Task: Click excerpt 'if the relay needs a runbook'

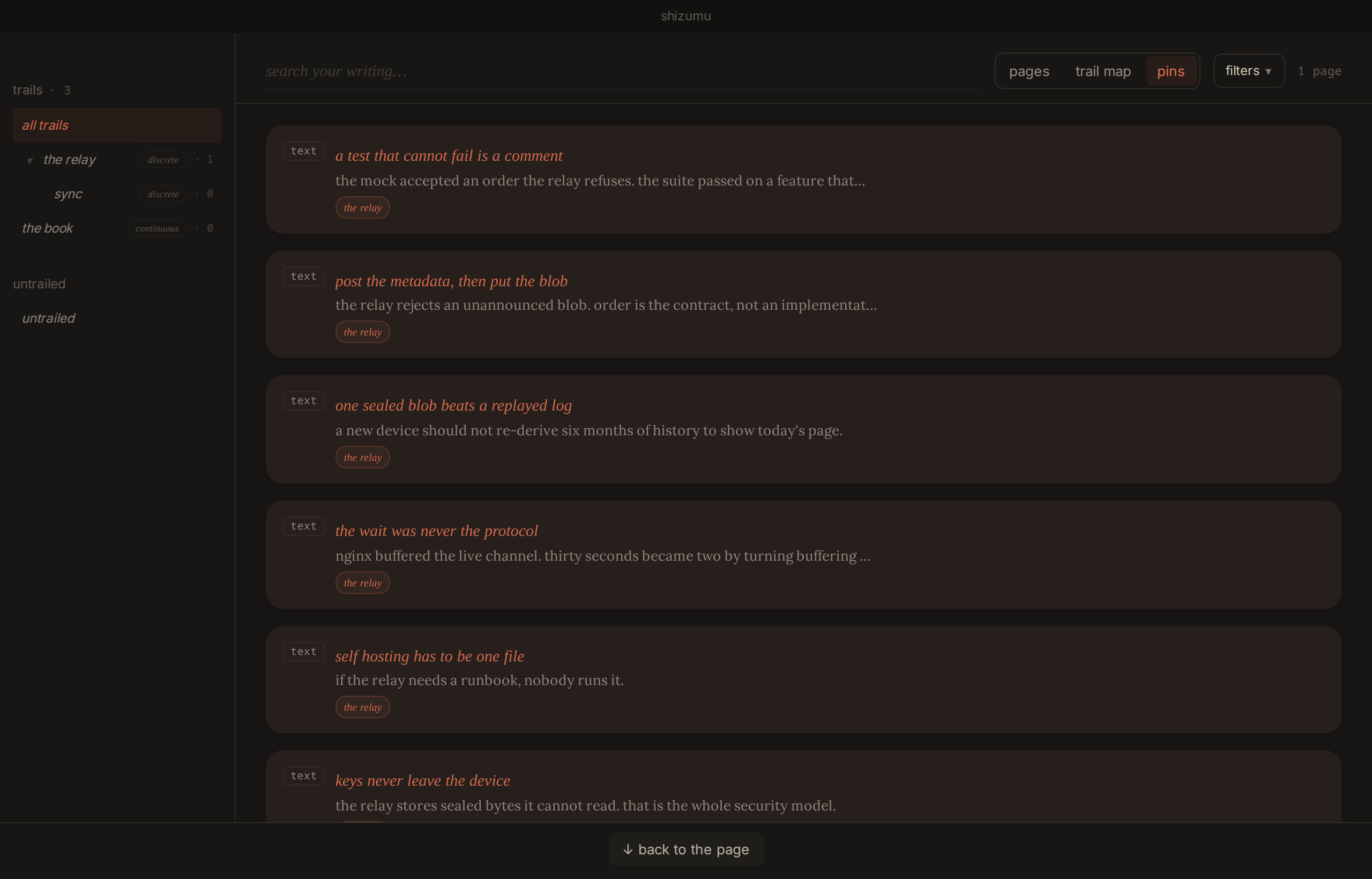Action: 480,680
